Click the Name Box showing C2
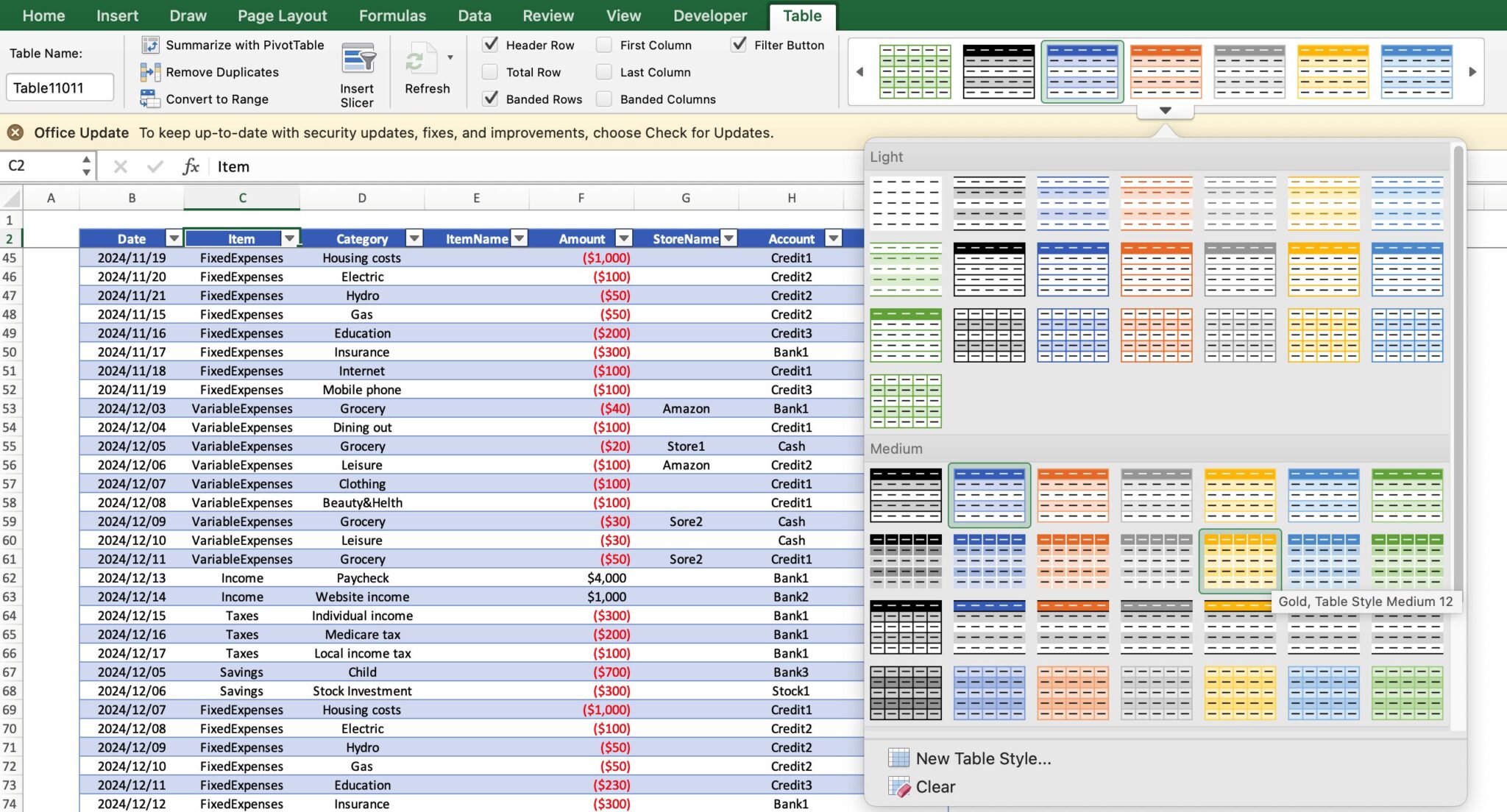Viewport: 1507px width, 812px height. (40, 166)
